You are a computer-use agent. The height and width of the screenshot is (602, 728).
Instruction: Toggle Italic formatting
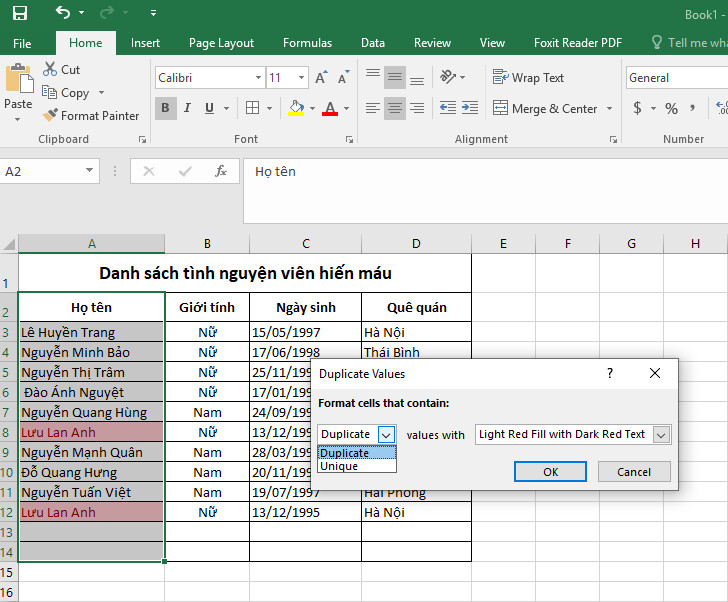tap(187, 108)
